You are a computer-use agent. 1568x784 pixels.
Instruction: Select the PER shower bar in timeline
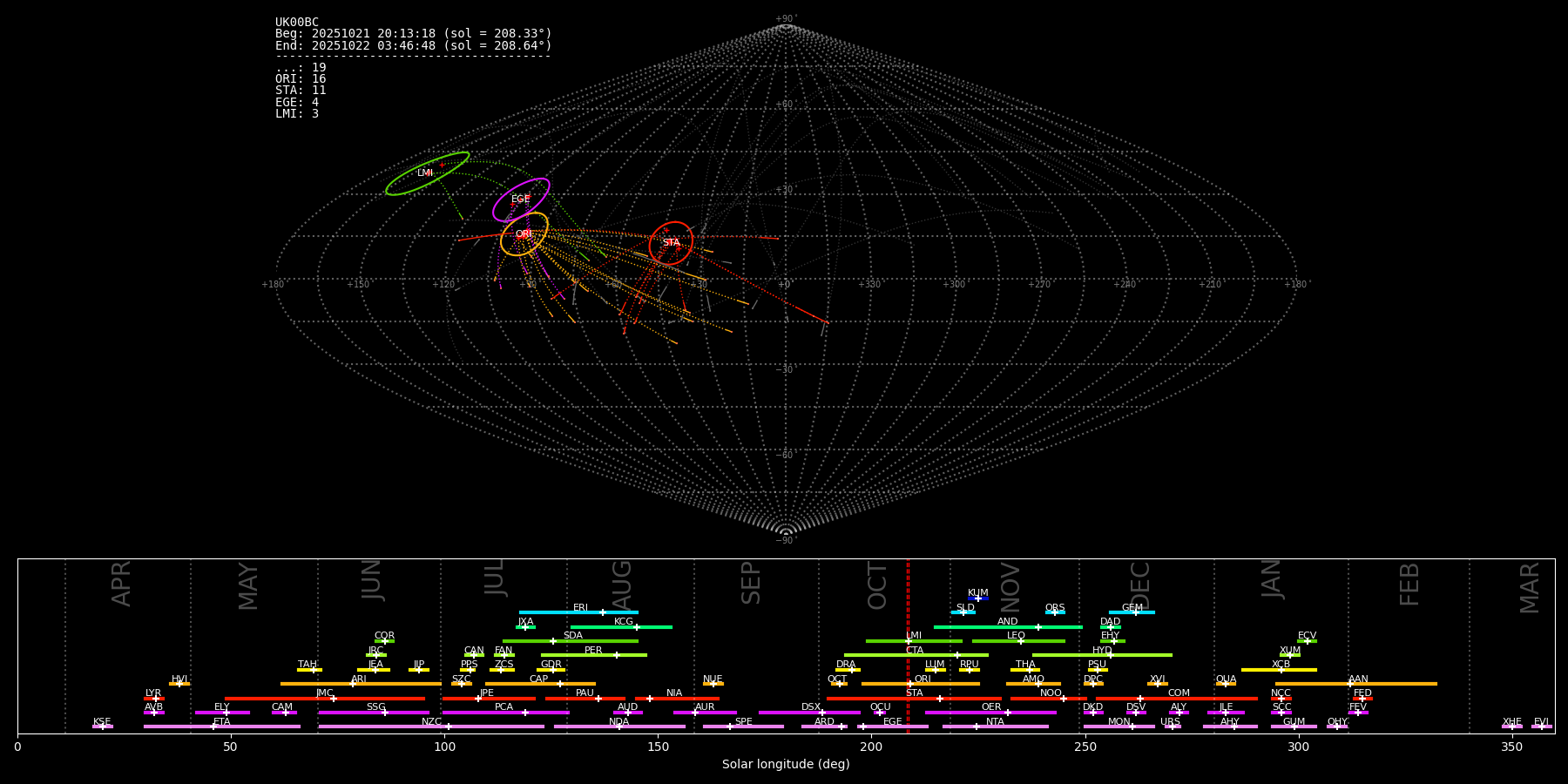[x=593, y=655]
